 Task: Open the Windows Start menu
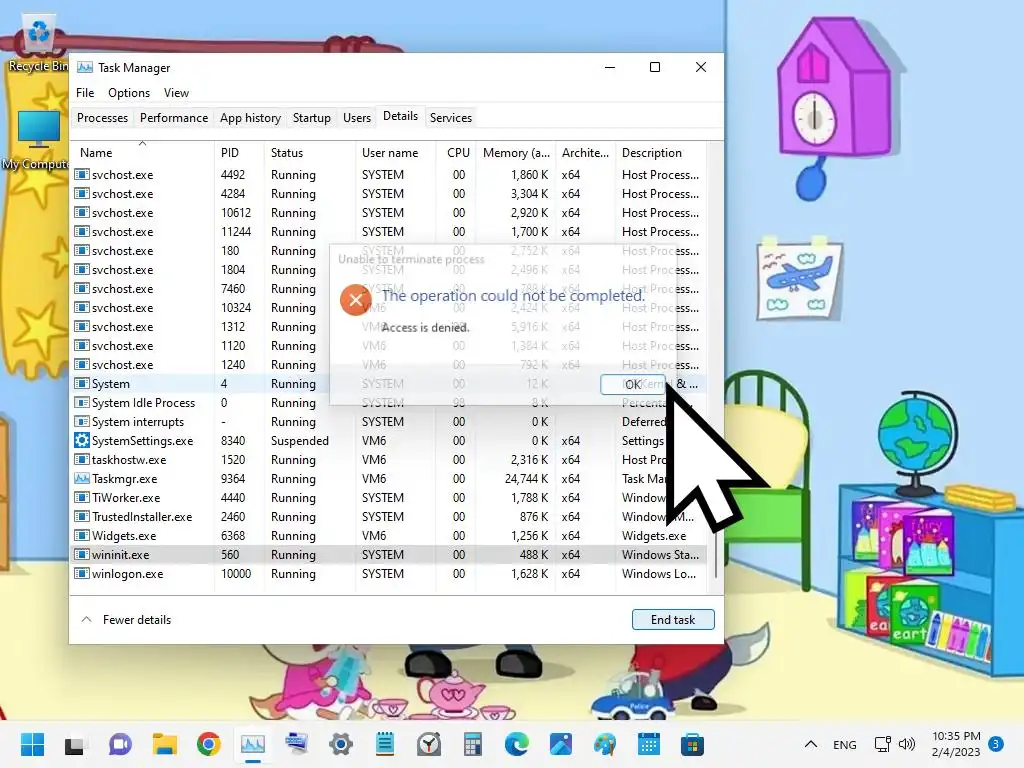(x=32, y=744)
